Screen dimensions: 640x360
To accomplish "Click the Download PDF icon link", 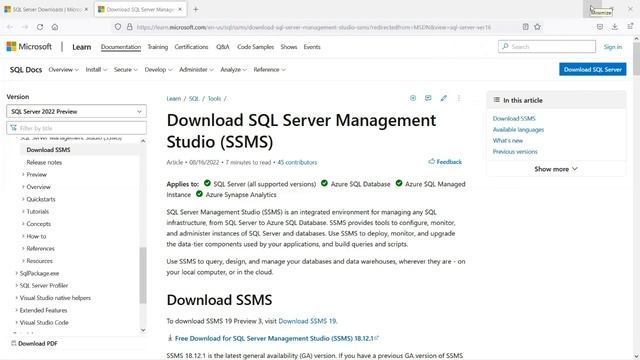I will 34,343.
